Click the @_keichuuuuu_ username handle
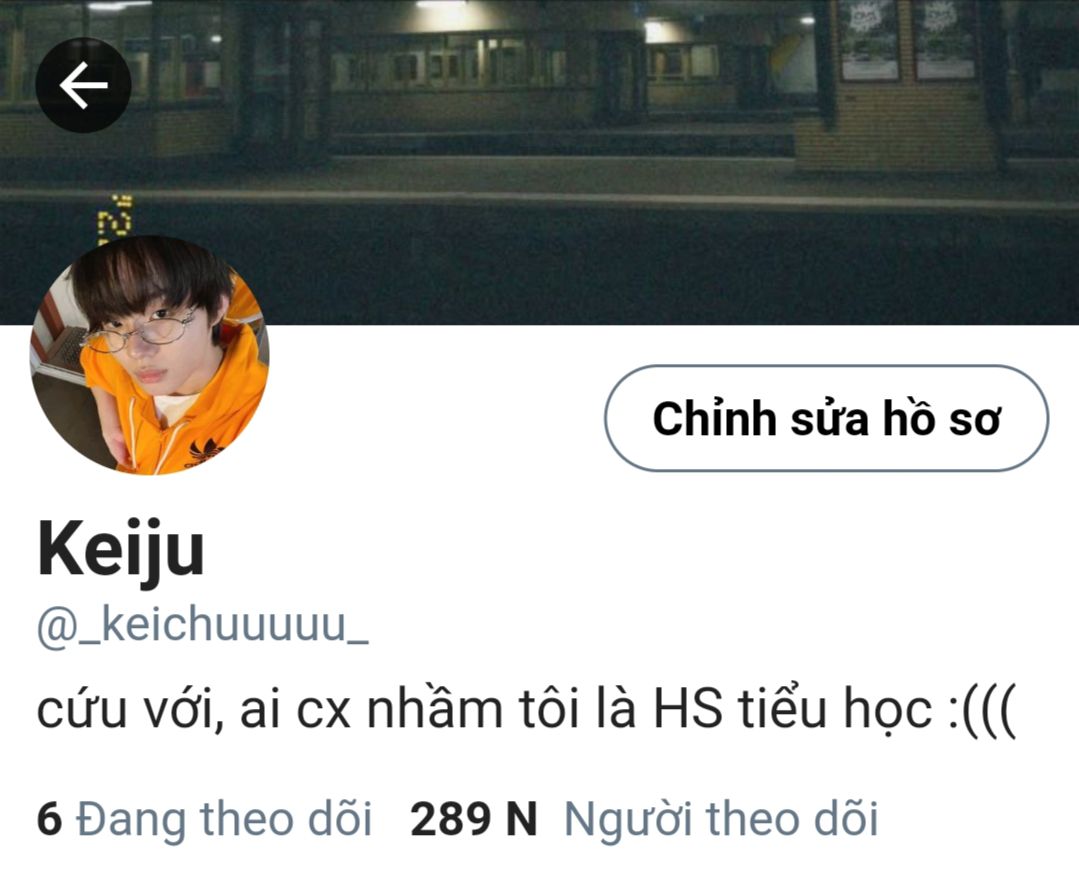Viewport: 1079px width, 893px height. tap(202, 627)
